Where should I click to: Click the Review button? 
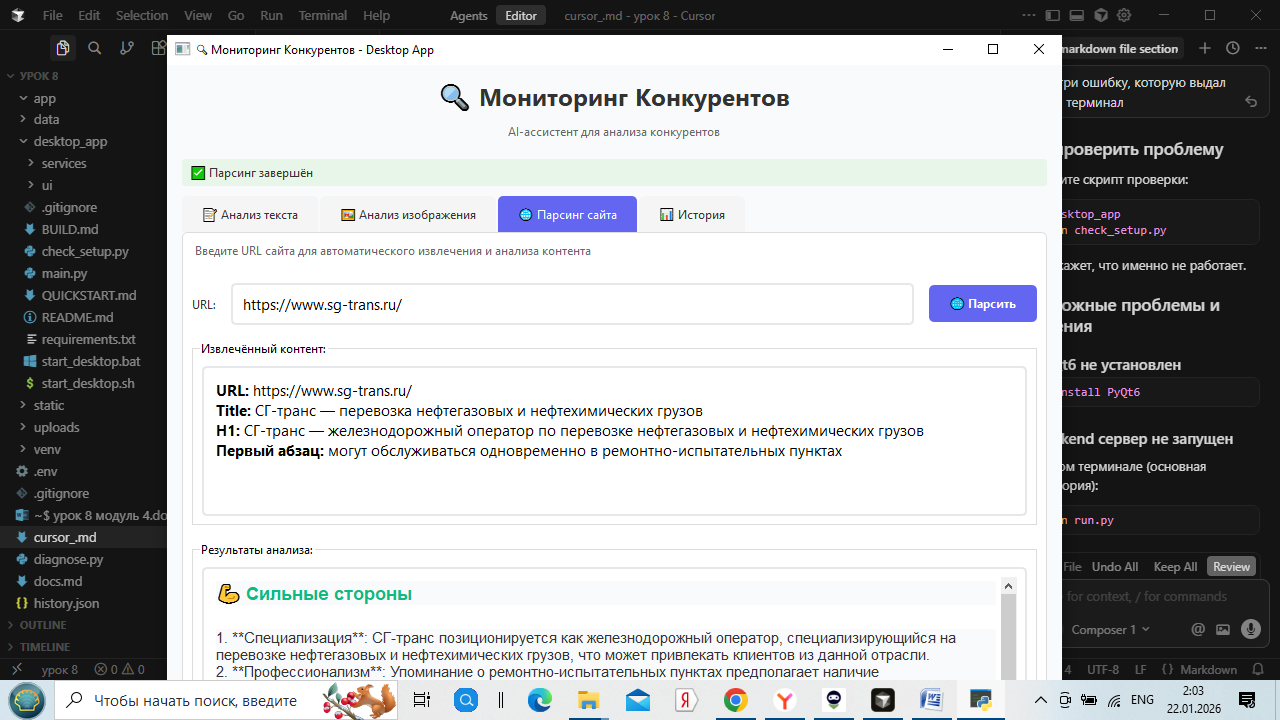(1231, 566)
